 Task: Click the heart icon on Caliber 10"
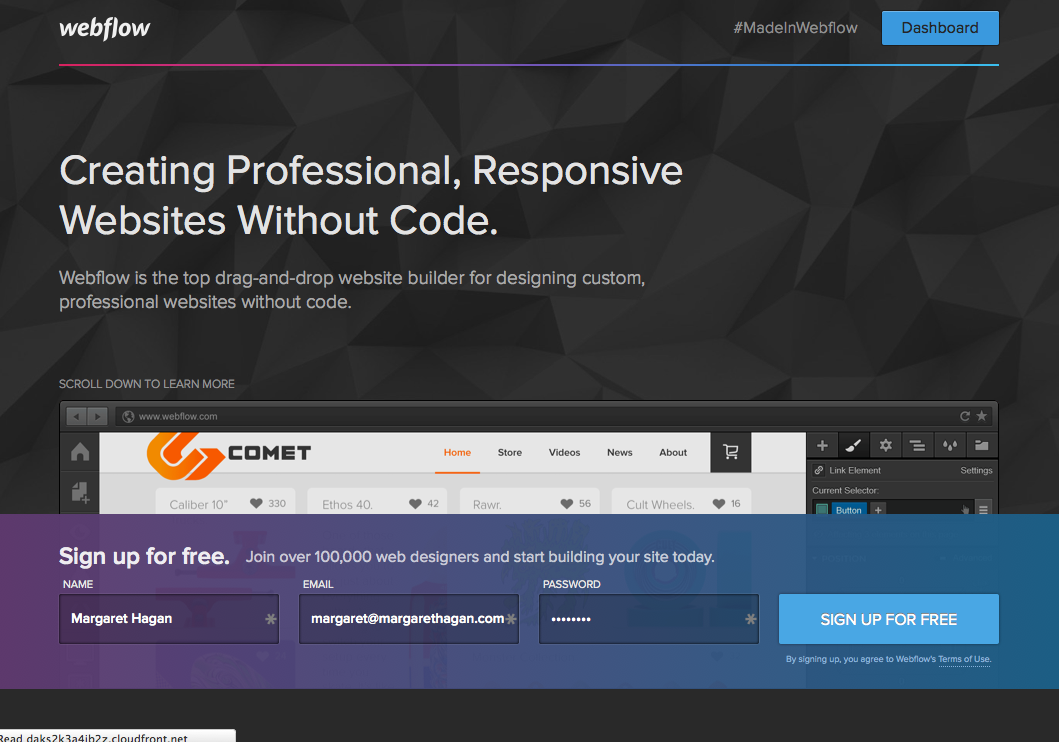tap(256, 504)
